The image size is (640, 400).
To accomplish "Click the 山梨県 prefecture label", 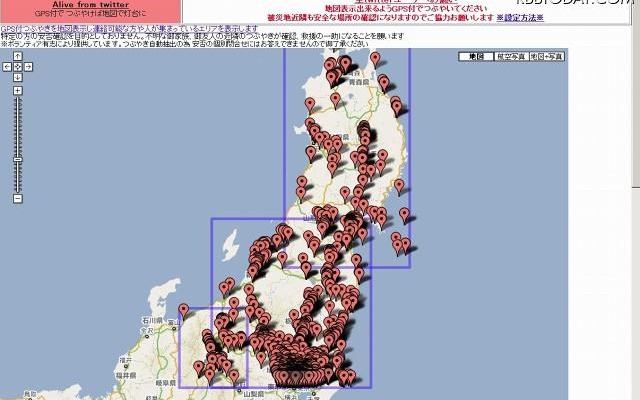I will pyautogui.click(x=254, y=394).
